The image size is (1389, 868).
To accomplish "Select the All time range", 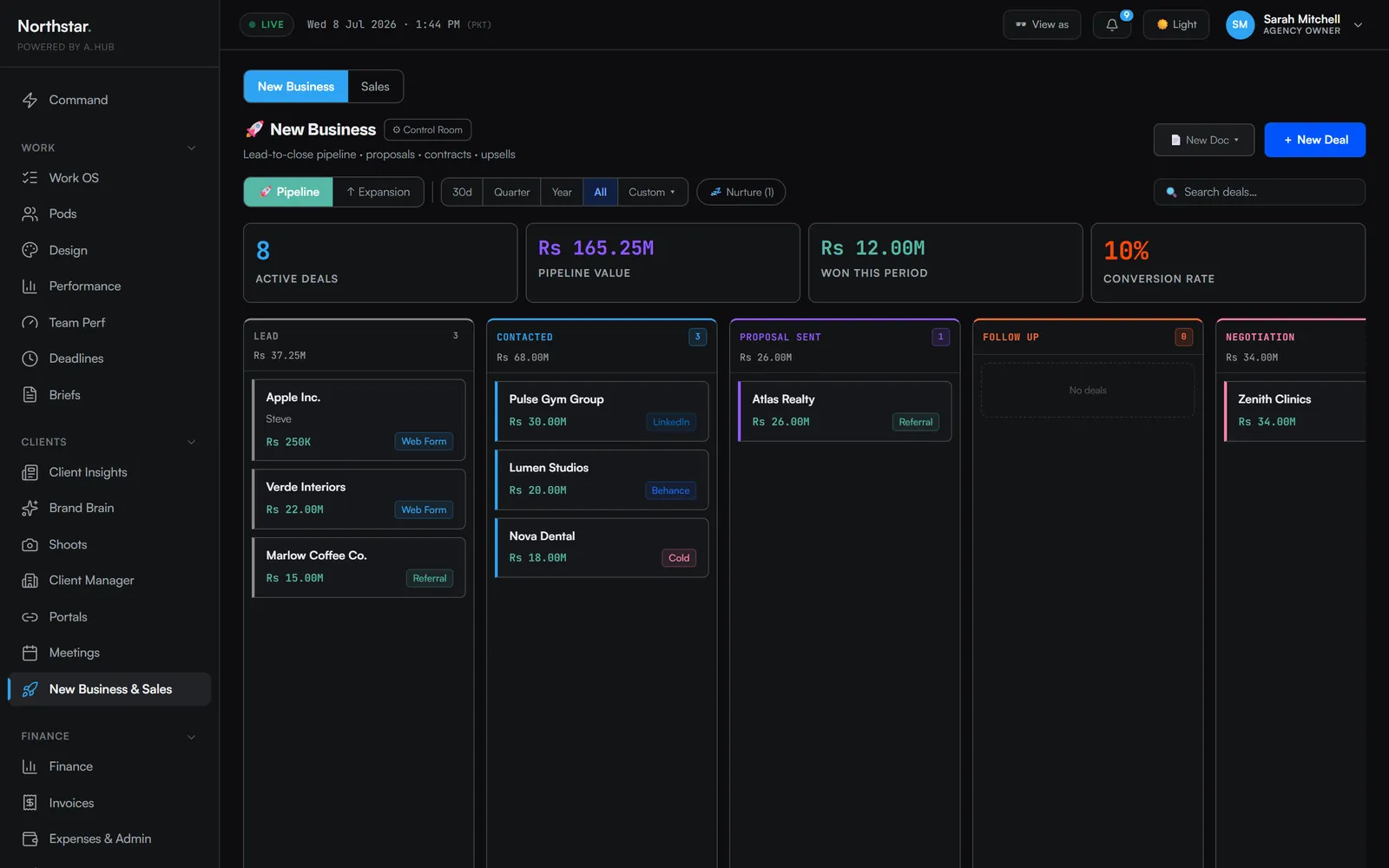I will click(600, 192).
